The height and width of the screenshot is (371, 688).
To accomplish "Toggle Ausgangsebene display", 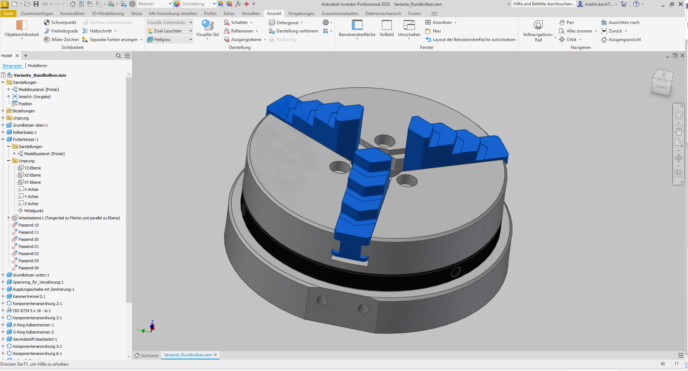I will (x=244, y=39).
